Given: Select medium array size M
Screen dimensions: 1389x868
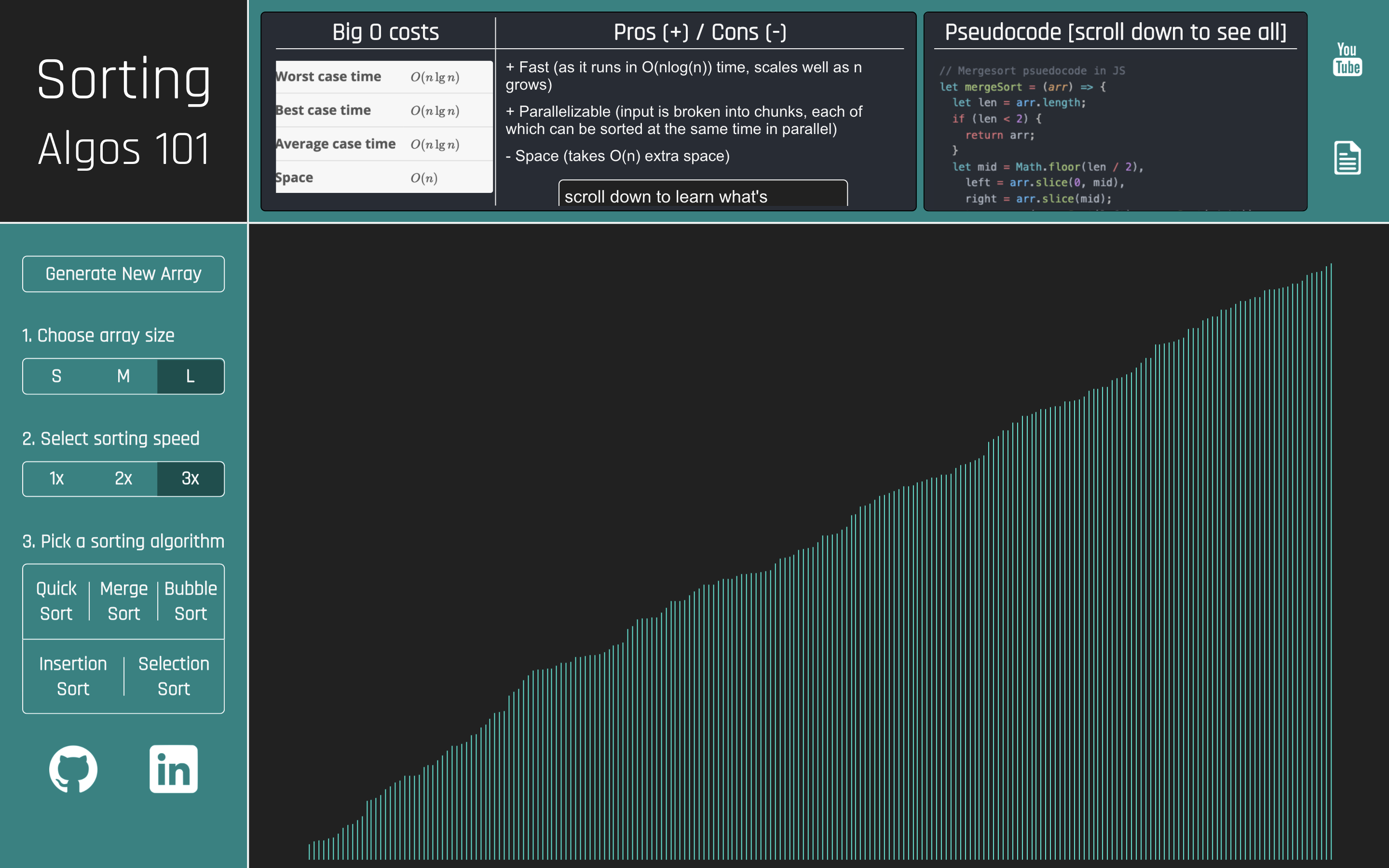Looking at the screenshot, I should pos(123,376).
